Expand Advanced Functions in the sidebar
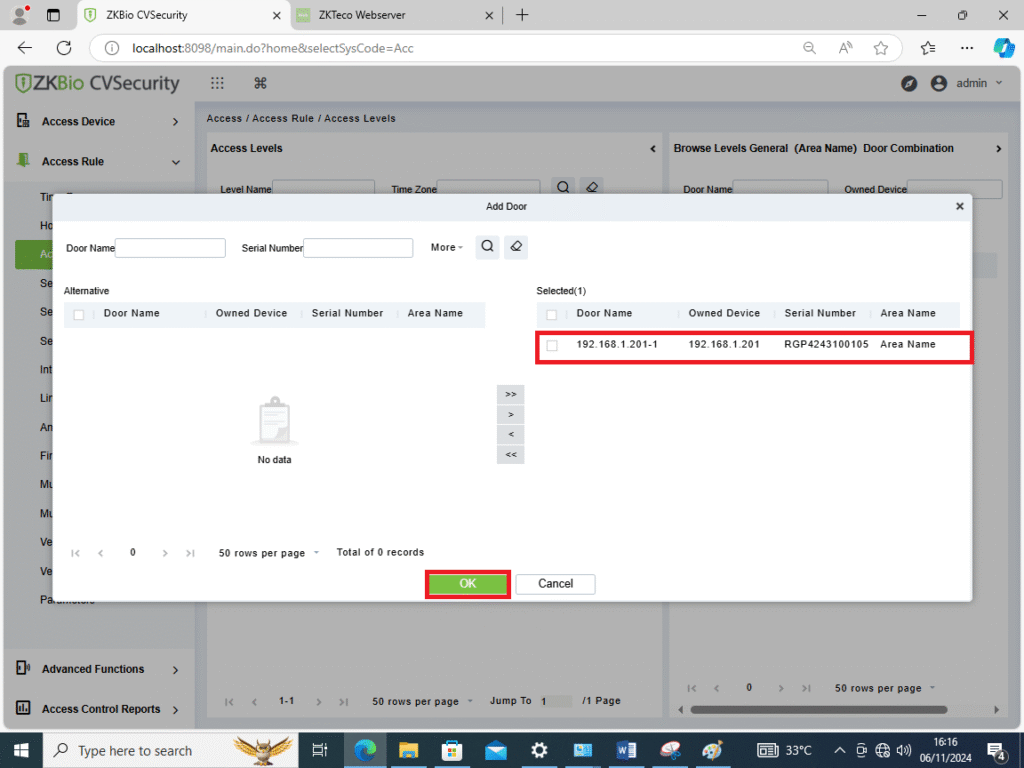Image resolution: width=1024 pixels, height=768 pixels. [x=98, y=669]
